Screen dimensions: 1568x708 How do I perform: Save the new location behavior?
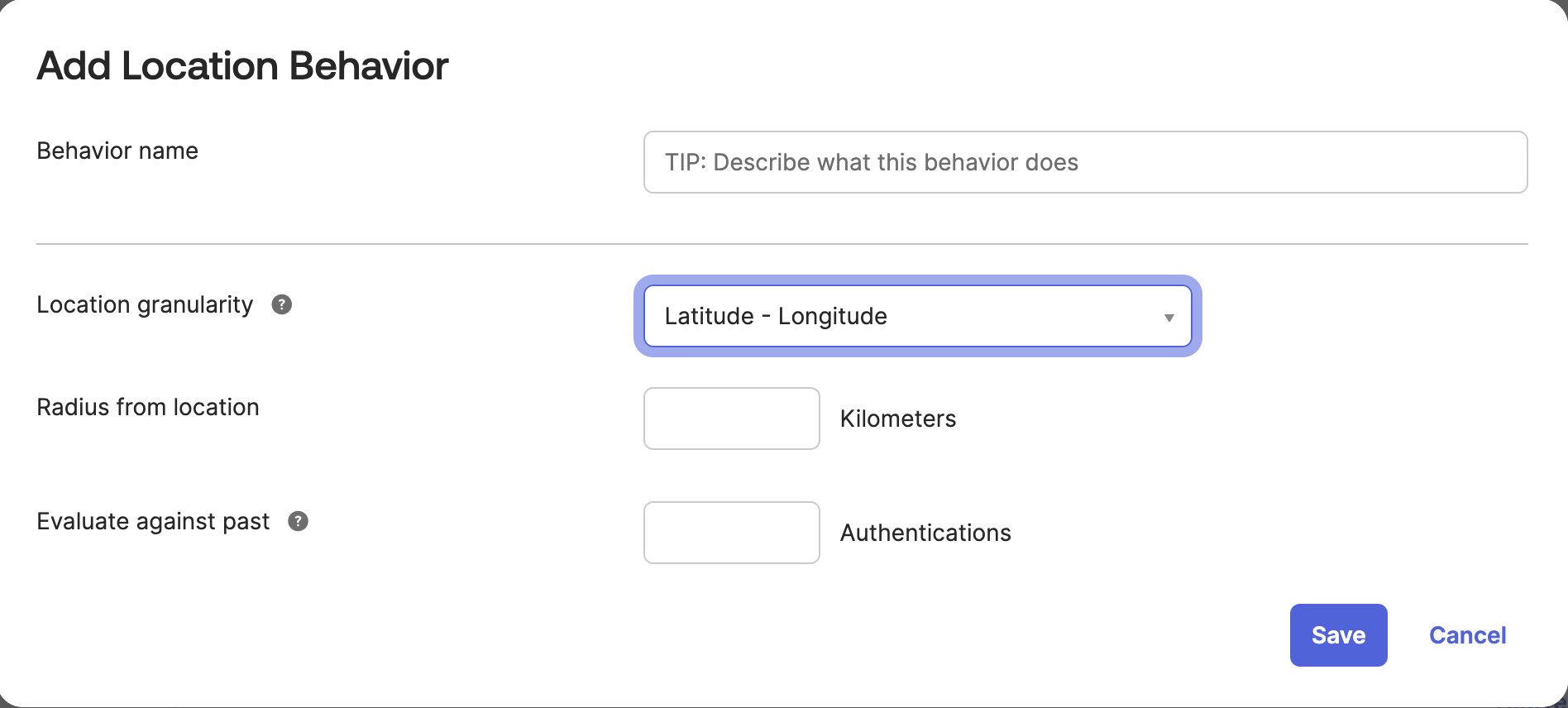[x=1337, y=635]
